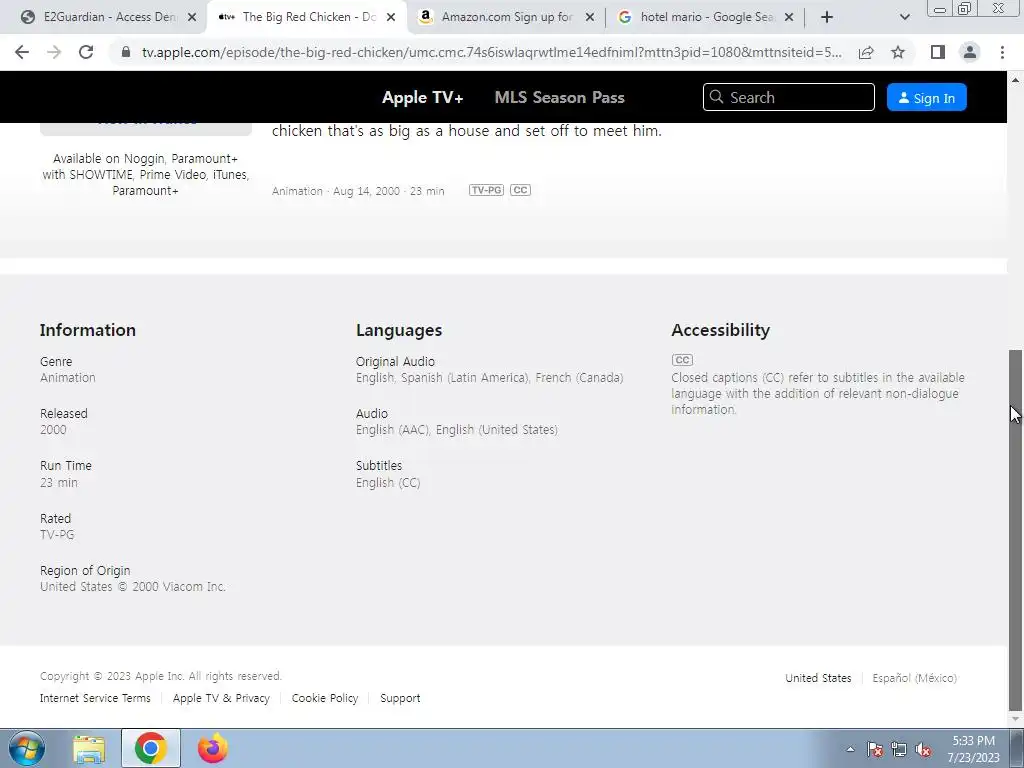Image resolution: width=1024 pixels, height=768 pixels.
Task: Open Internet Service Terms link
Action: click(x=95, y=698)
